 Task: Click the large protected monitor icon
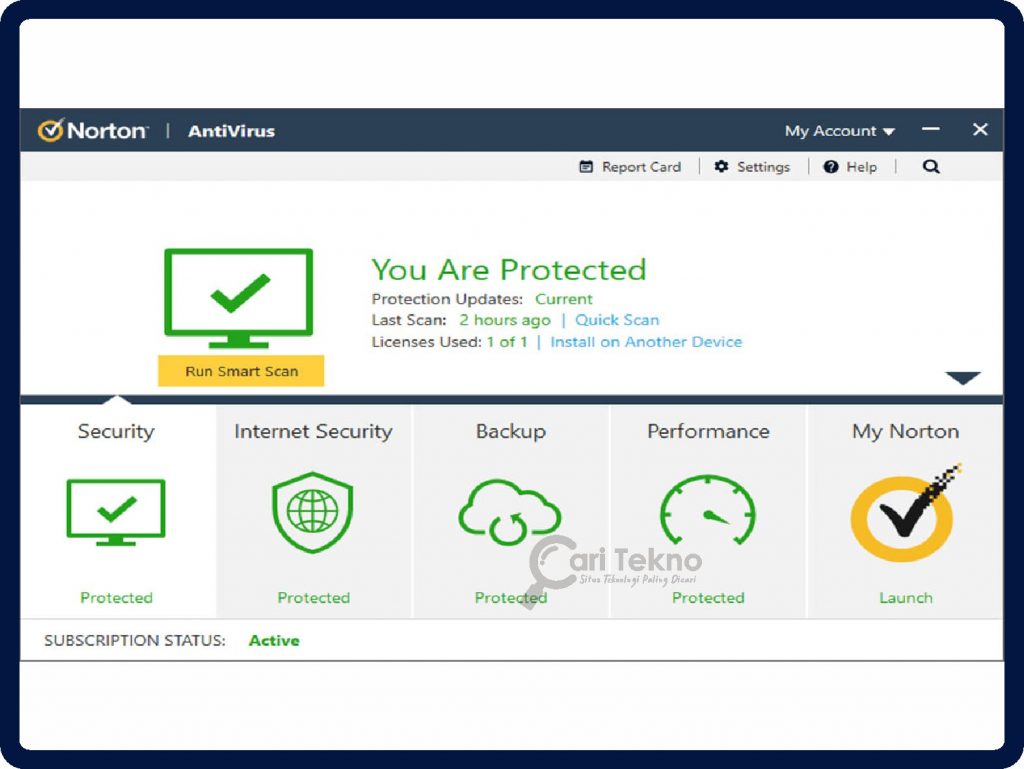click(x=238, y=298)
